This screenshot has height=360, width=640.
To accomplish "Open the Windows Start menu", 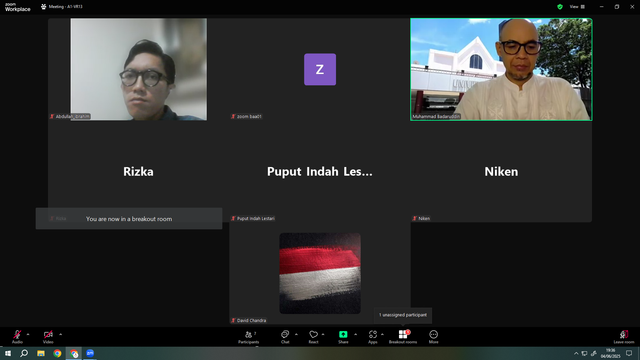I will tap(8, 353).
